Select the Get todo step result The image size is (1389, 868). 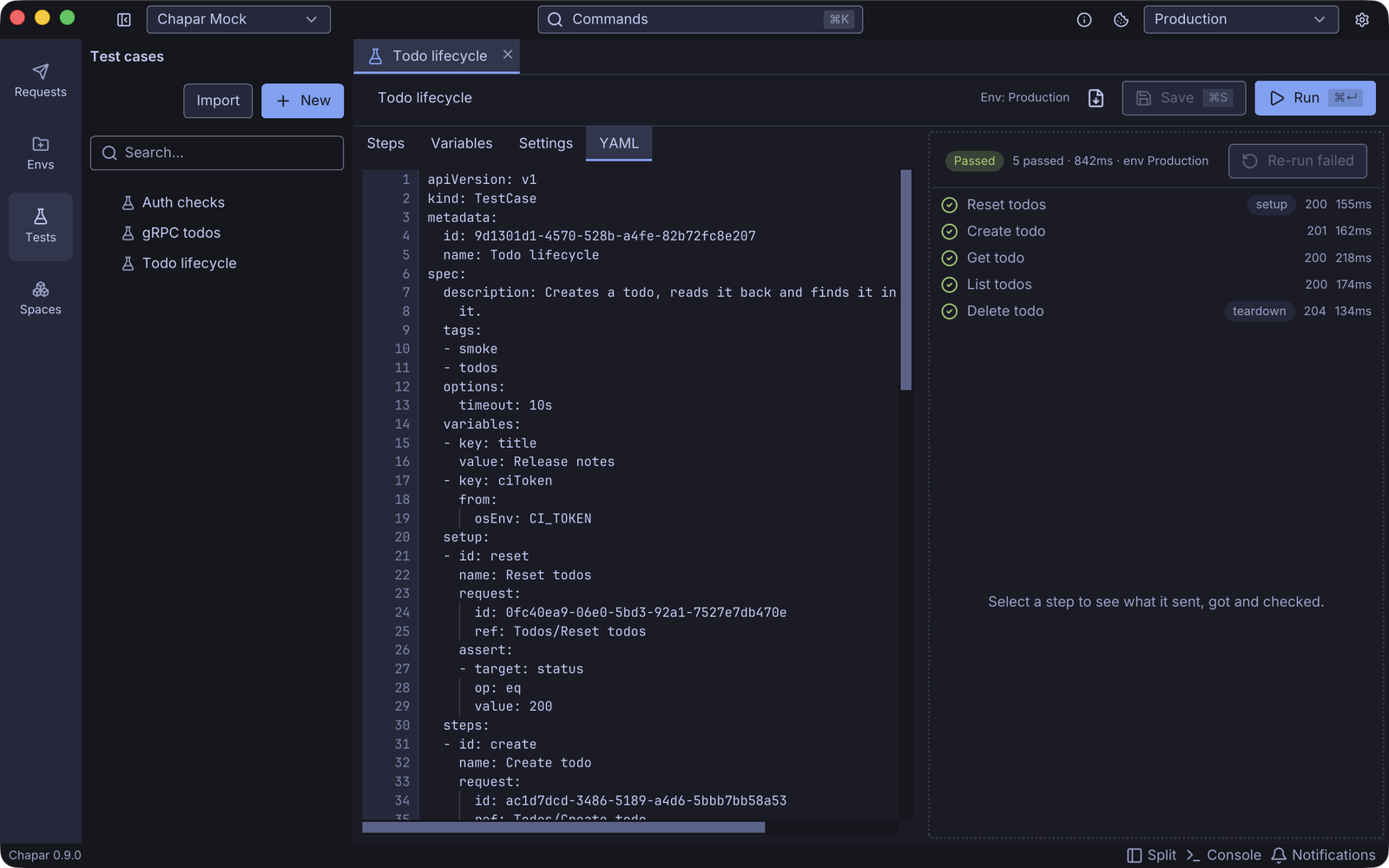pyautogui.click(x=1156, y=258)
